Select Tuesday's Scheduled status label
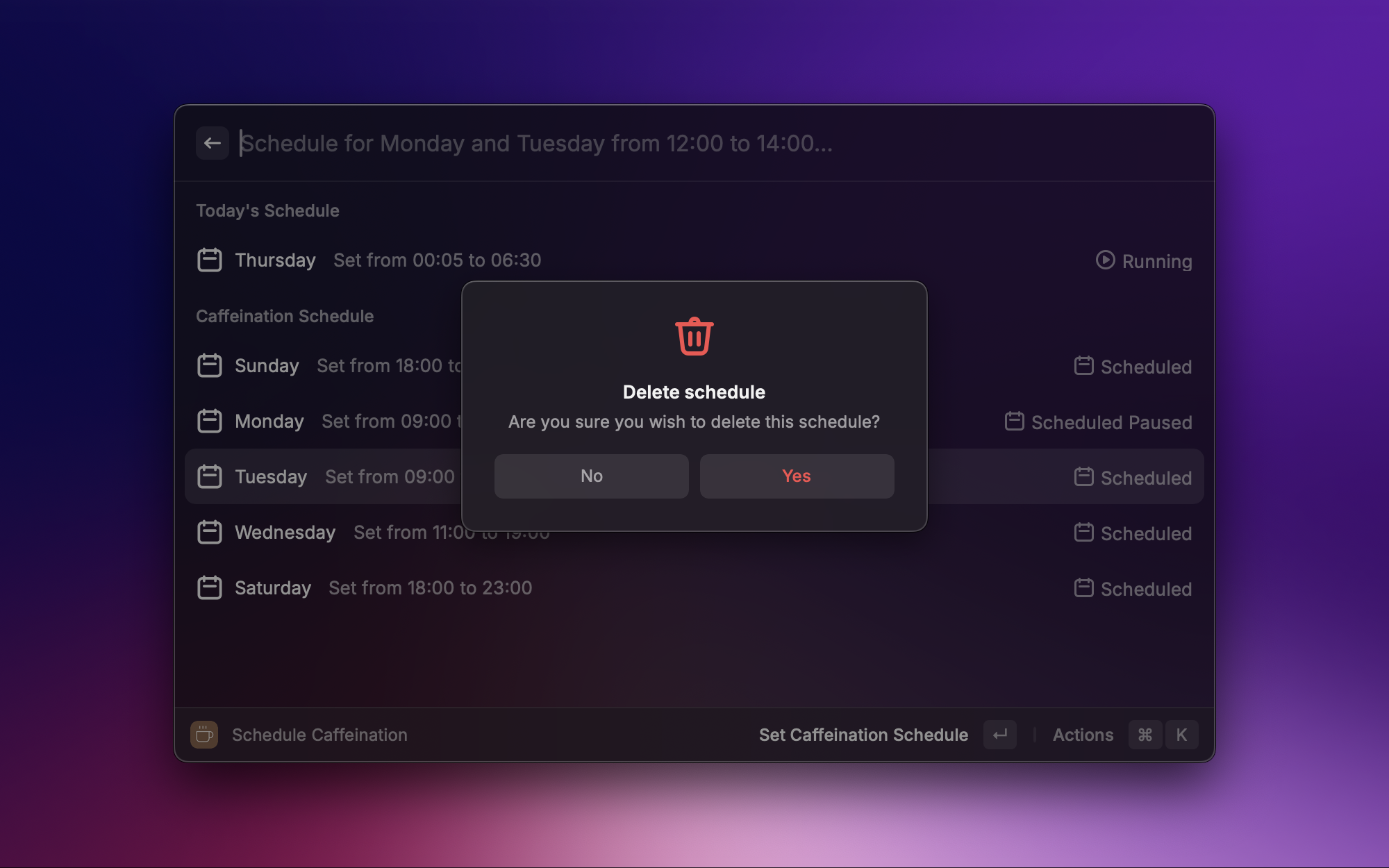 tap(1146, 478)
